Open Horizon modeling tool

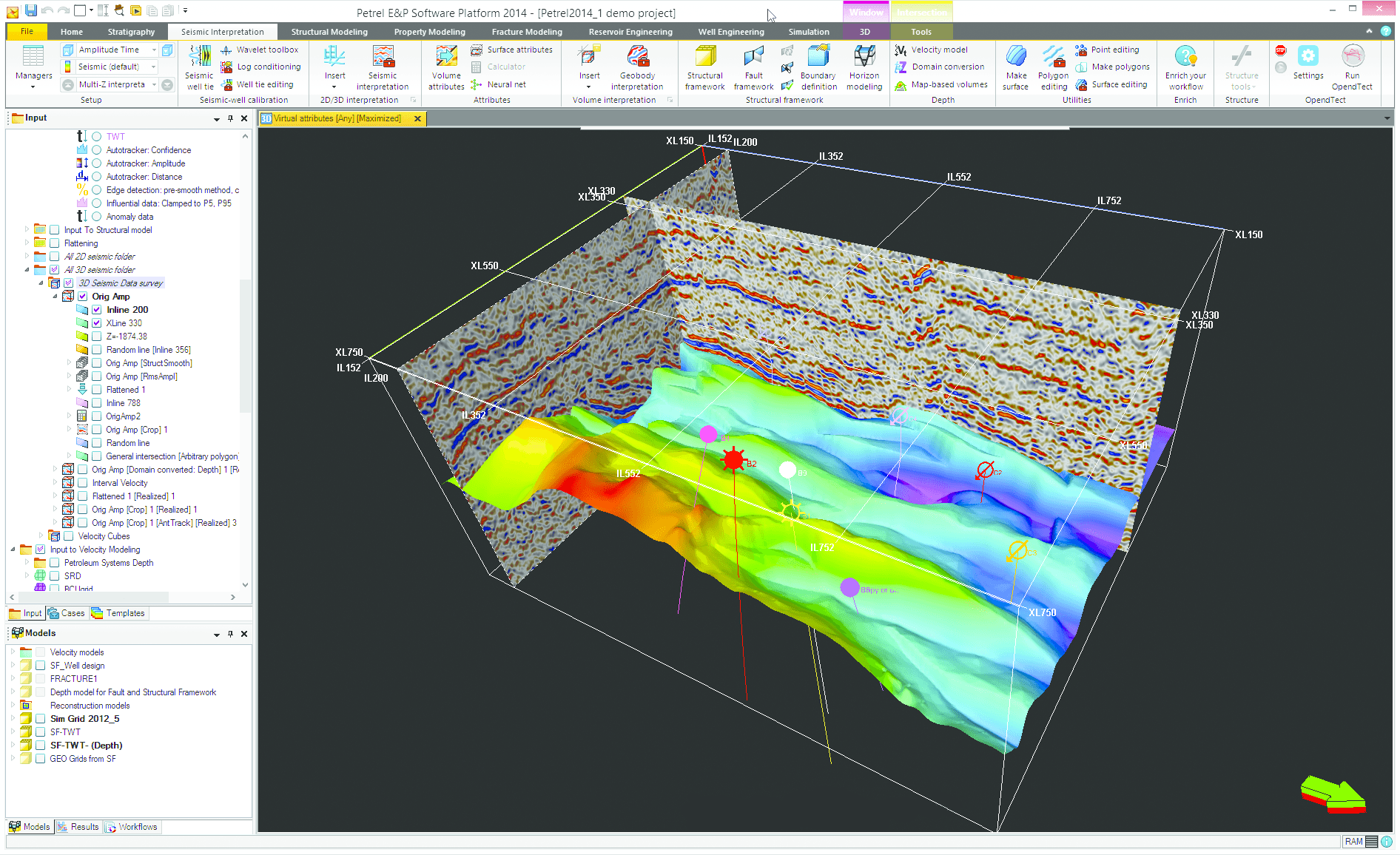864,67
